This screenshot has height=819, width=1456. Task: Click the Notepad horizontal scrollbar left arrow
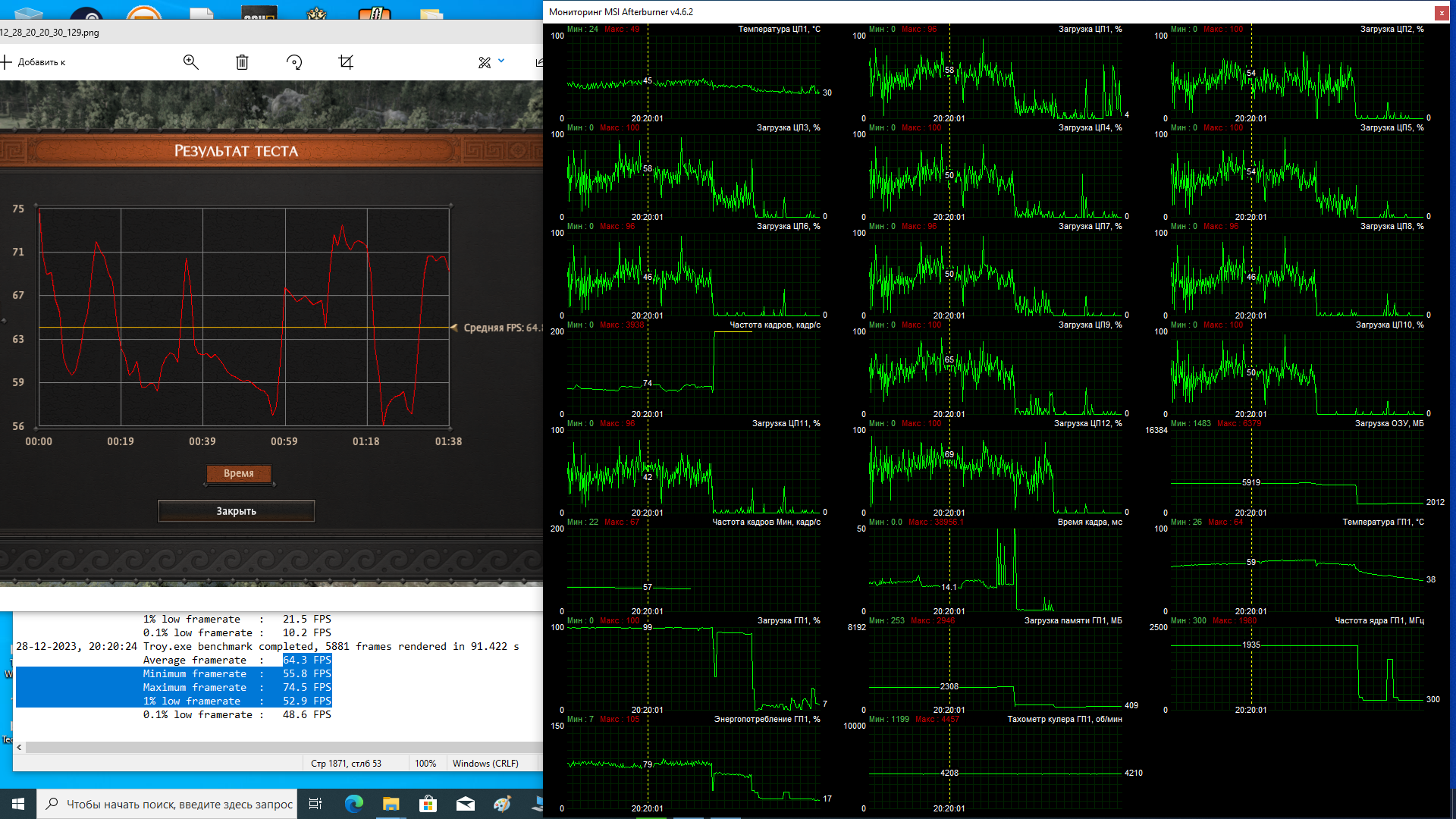tap(19, 747)
